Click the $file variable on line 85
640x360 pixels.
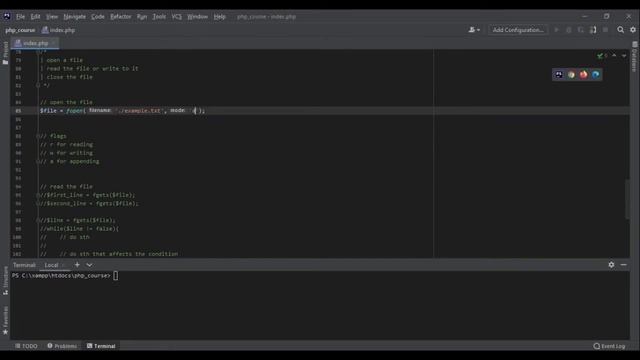(48, 111)
